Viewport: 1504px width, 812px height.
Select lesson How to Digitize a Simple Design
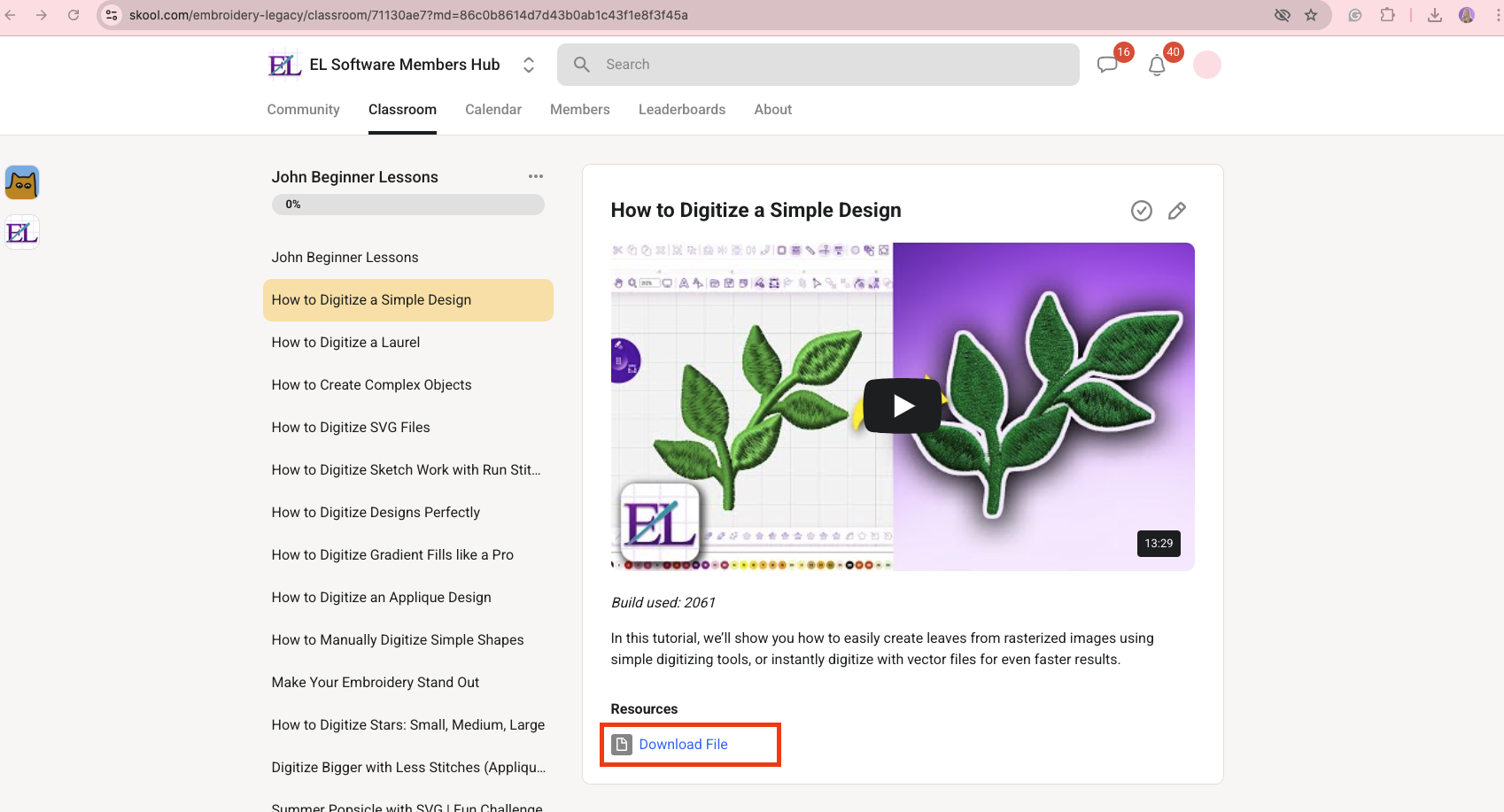tap(408, 300)
